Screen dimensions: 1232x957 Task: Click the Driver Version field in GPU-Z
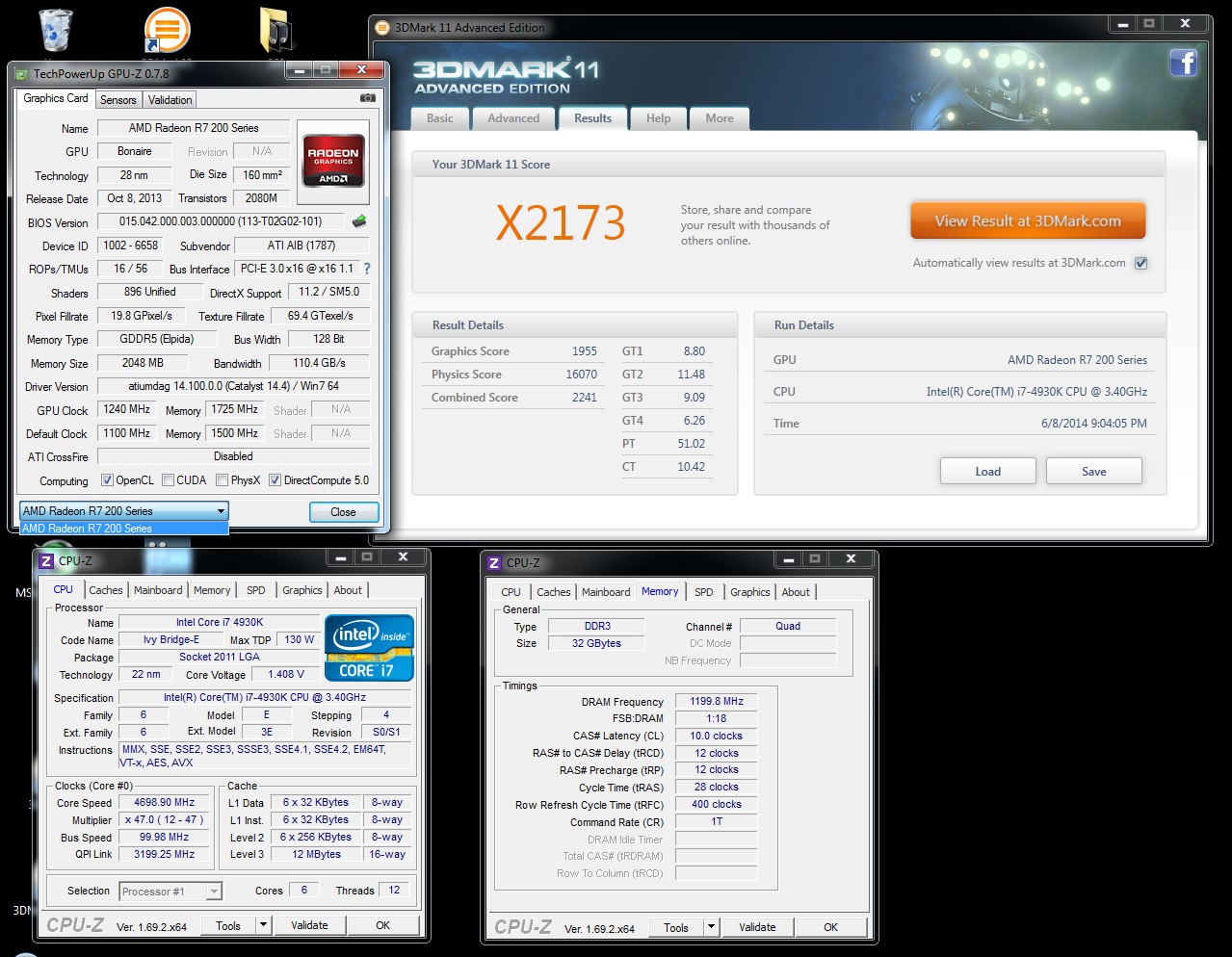click(x=234, y=386)
